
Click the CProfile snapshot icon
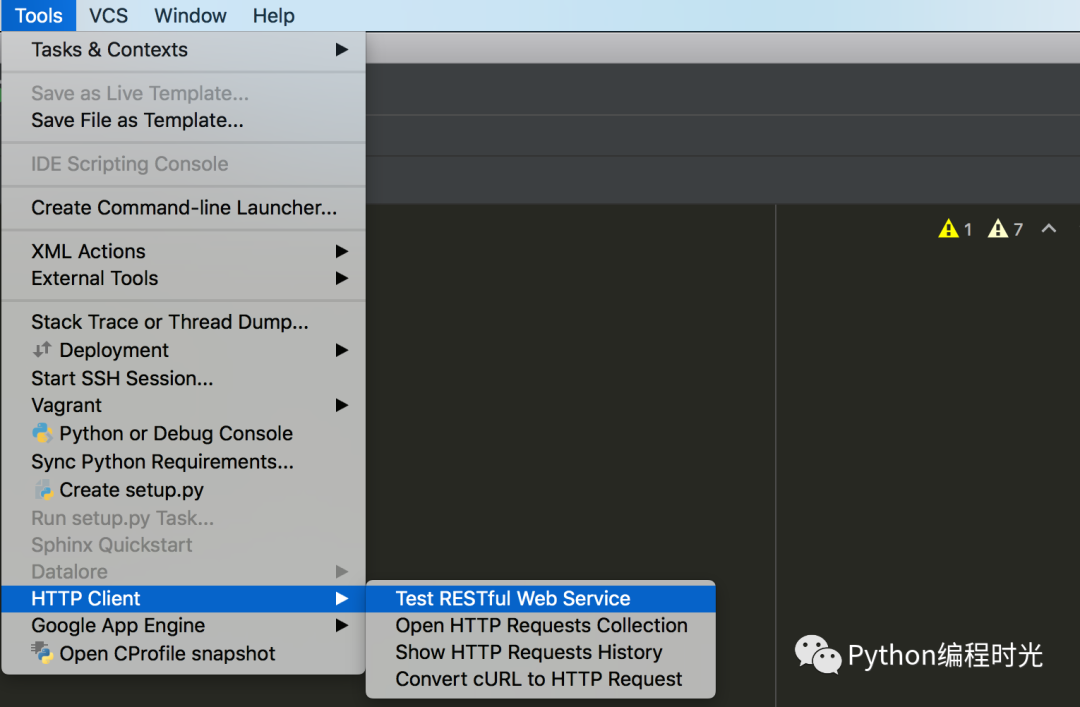coord(42,653)
